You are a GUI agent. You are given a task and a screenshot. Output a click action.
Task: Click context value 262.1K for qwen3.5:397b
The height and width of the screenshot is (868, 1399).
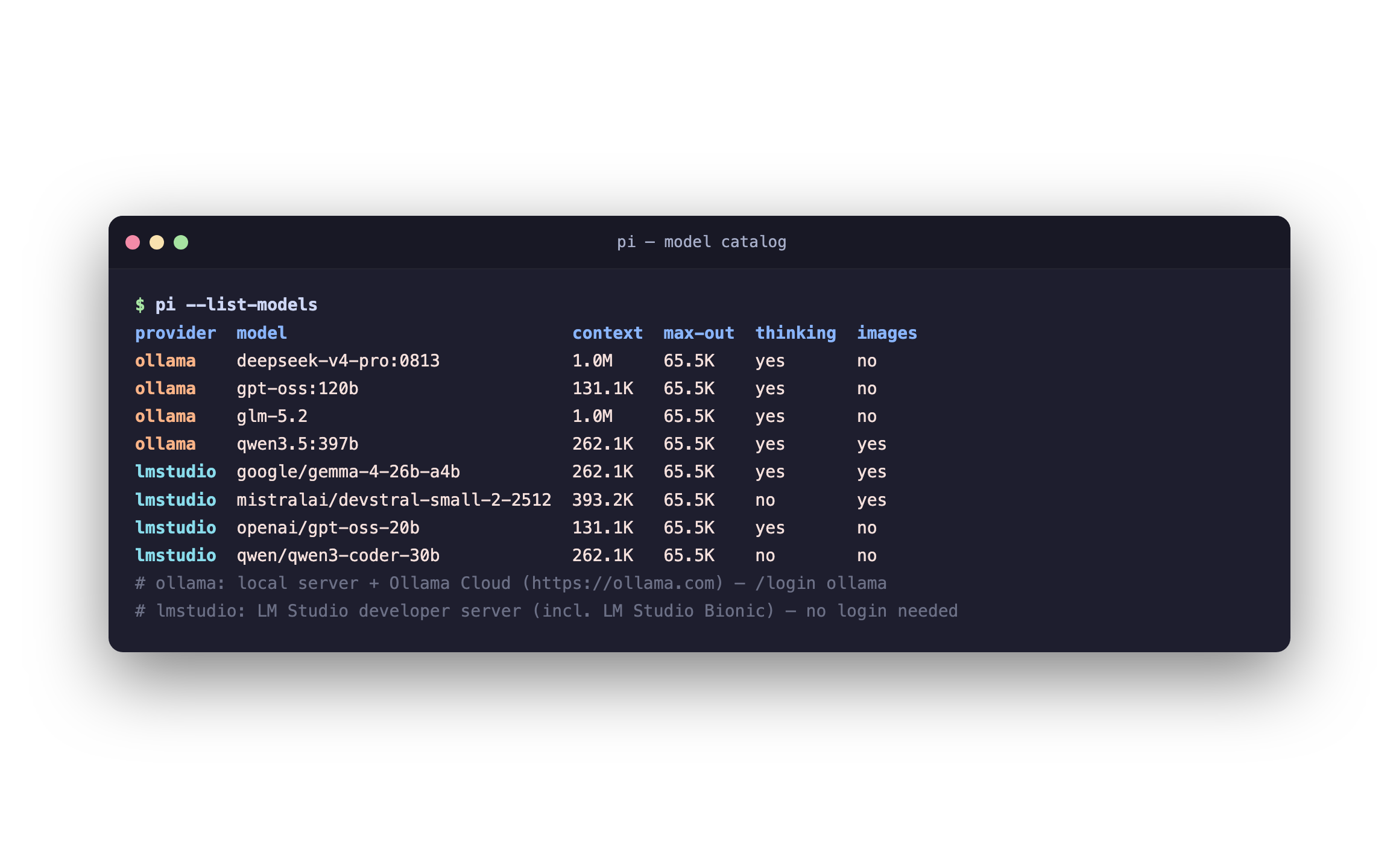click(602, 444)
